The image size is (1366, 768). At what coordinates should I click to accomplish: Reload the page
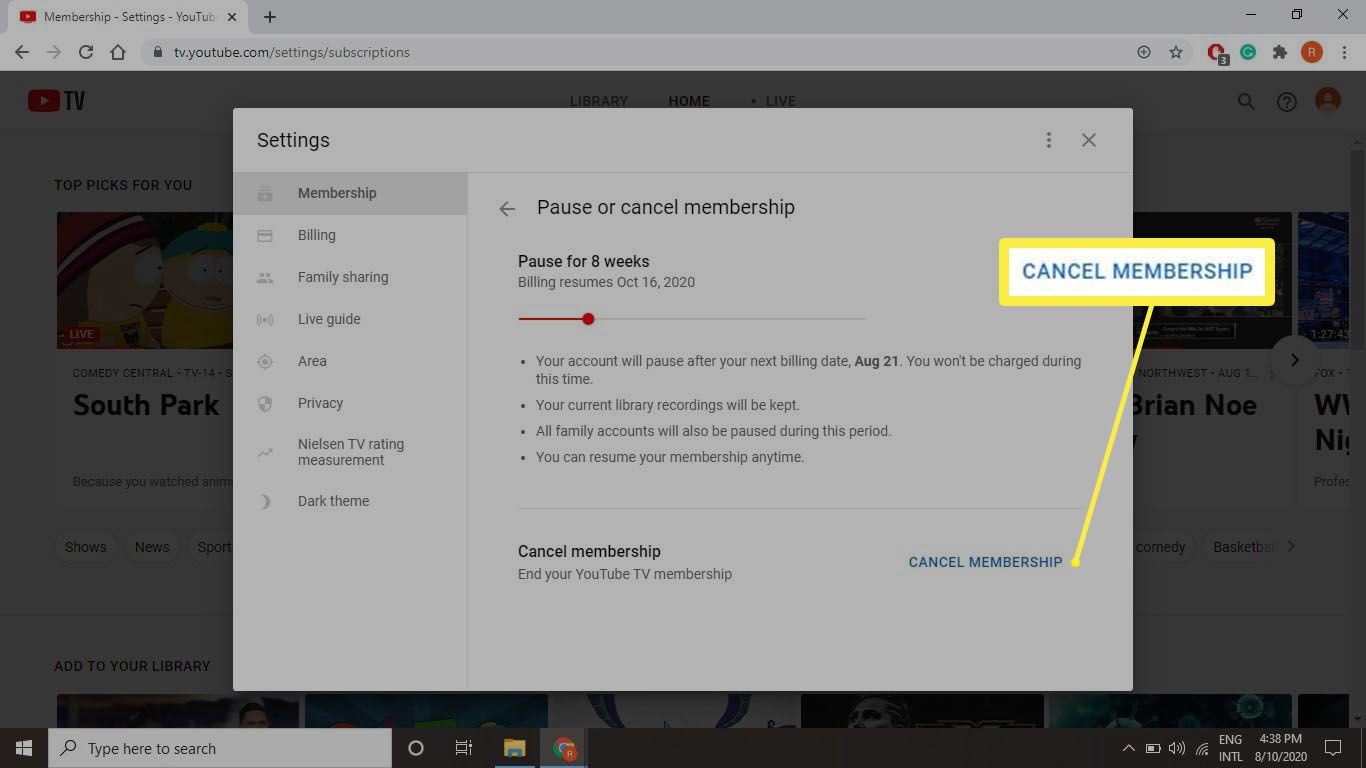point(86,52)
